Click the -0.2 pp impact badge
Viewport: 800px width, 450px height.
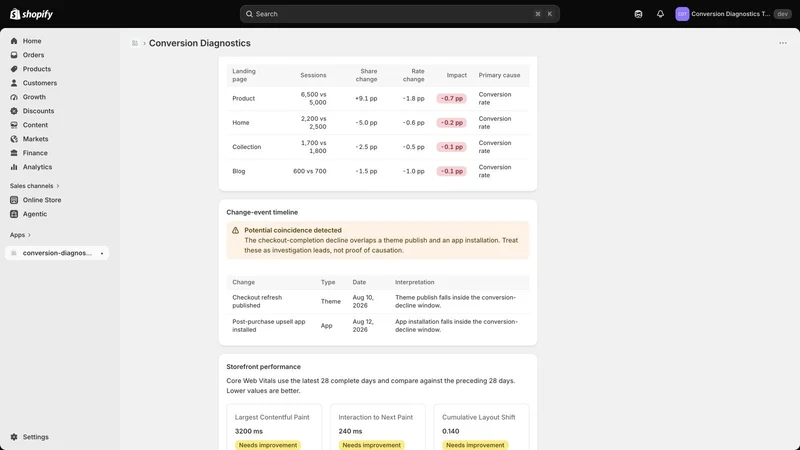(452, 122)
